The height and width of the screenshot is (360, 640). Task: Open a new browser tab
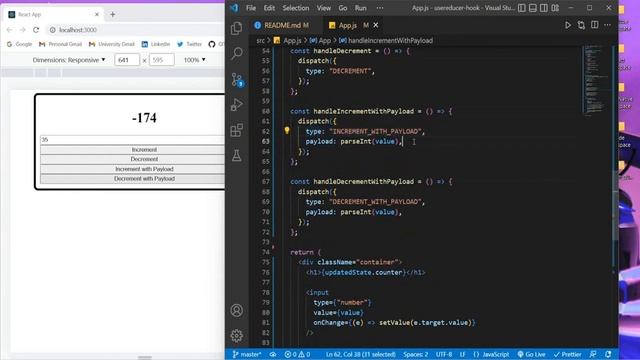(x=113, y=14)
